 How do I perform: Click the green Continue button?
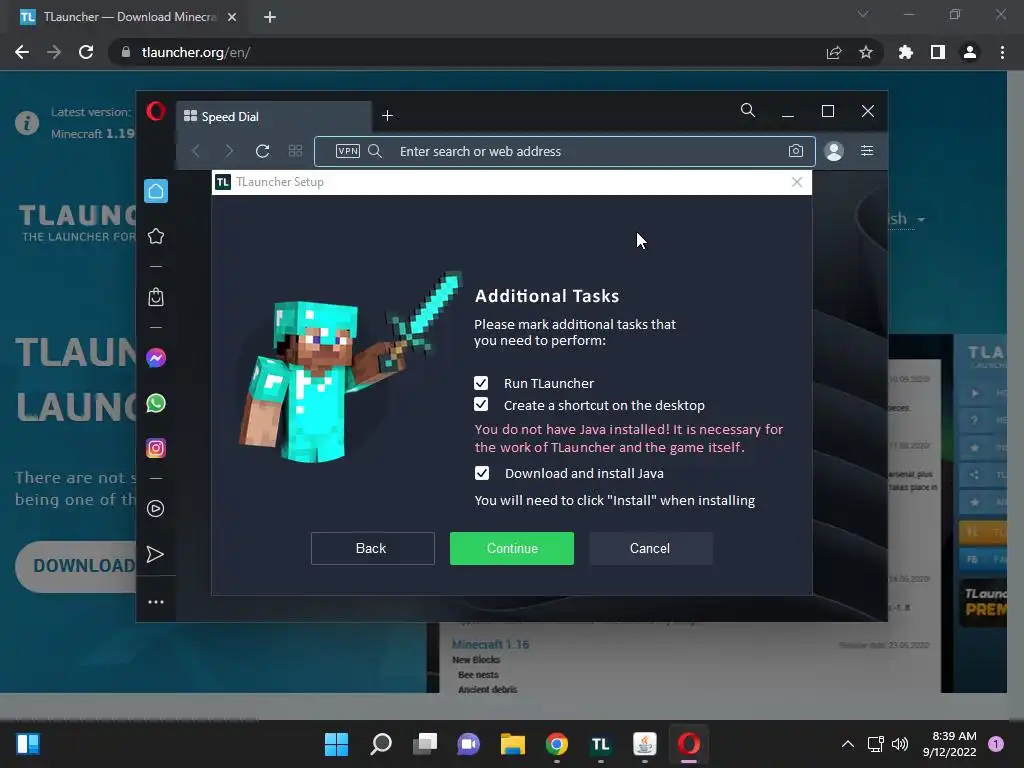pos(511,548)
